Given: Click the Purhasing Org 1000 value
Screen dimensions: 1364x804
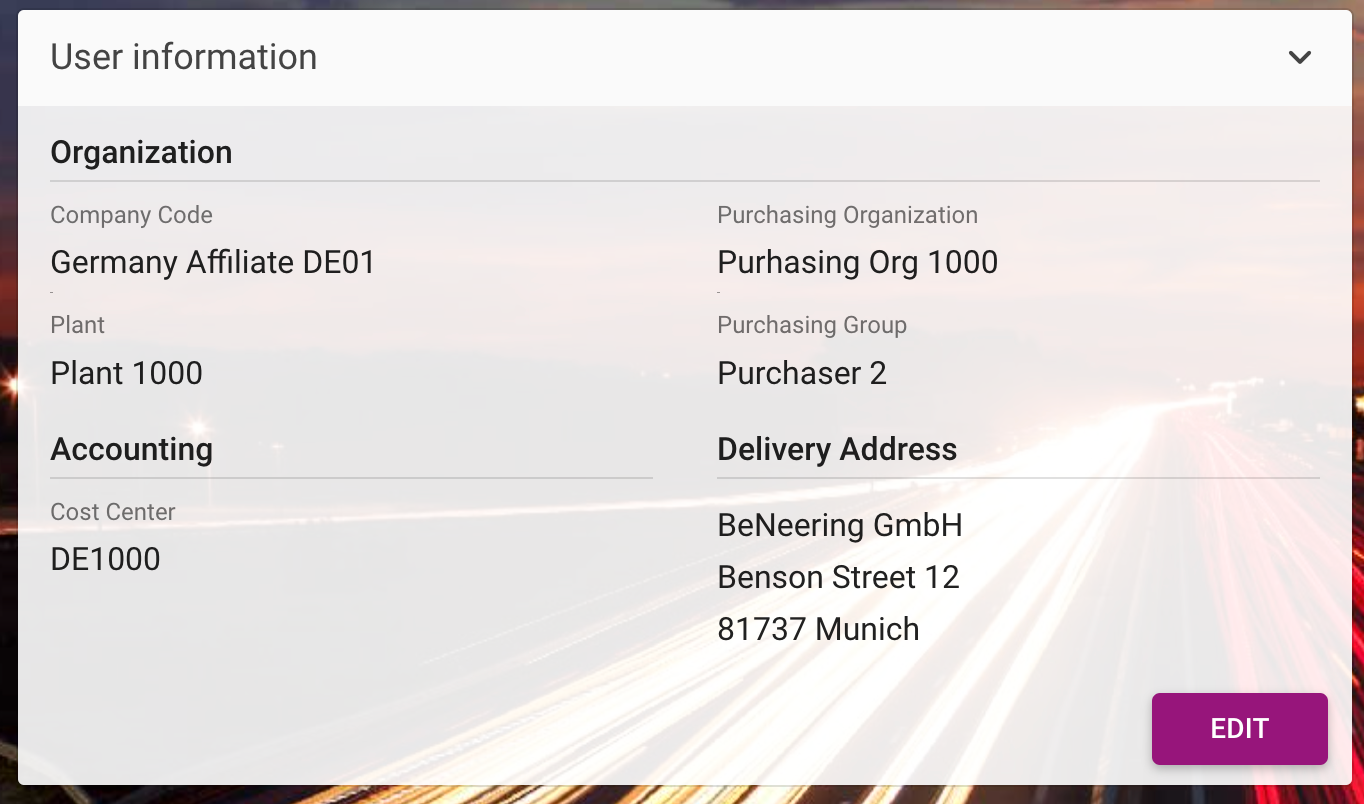Looking at the screenshot, I should coord(857,263).
